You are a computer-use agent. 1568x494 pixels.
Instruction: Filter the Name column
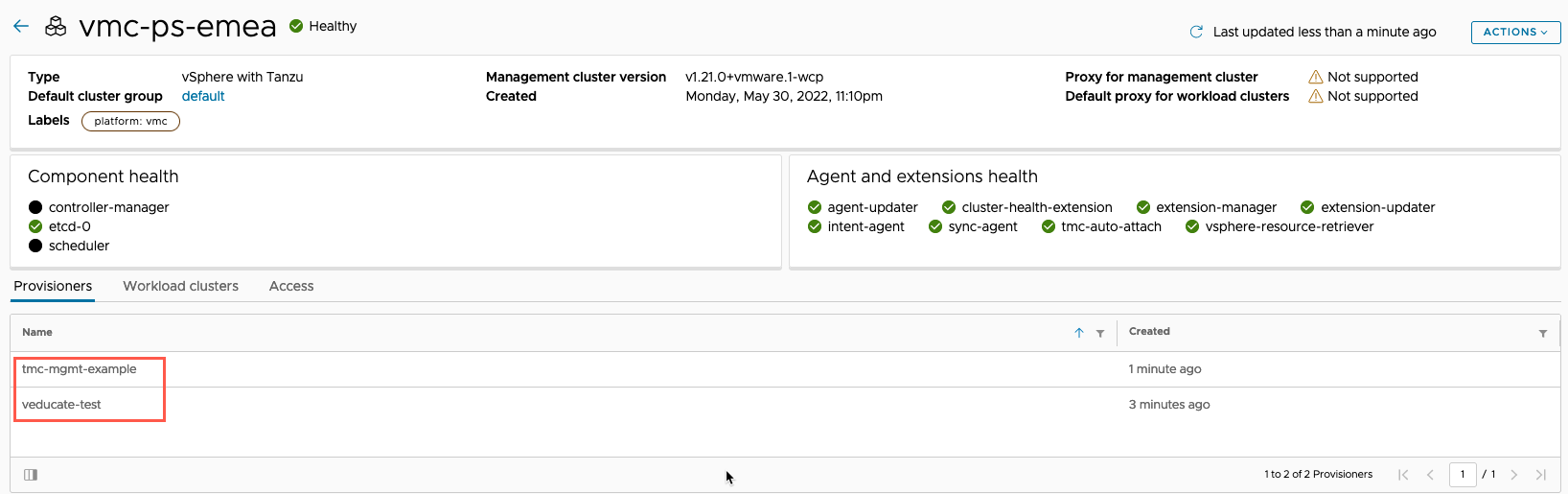[1100, 334]
